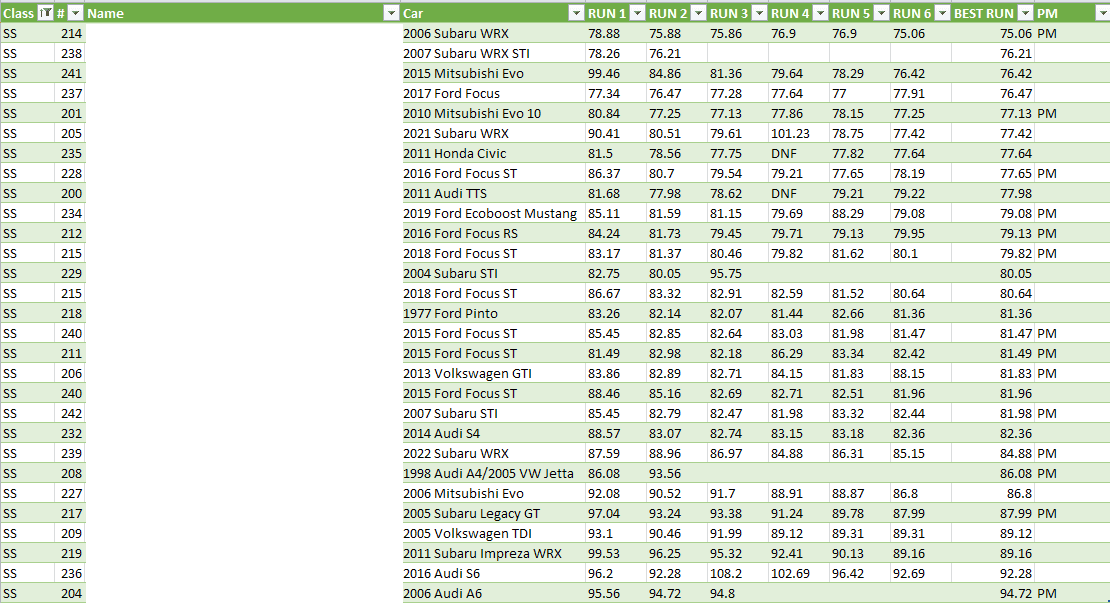Click car number 238

point(70,53)
